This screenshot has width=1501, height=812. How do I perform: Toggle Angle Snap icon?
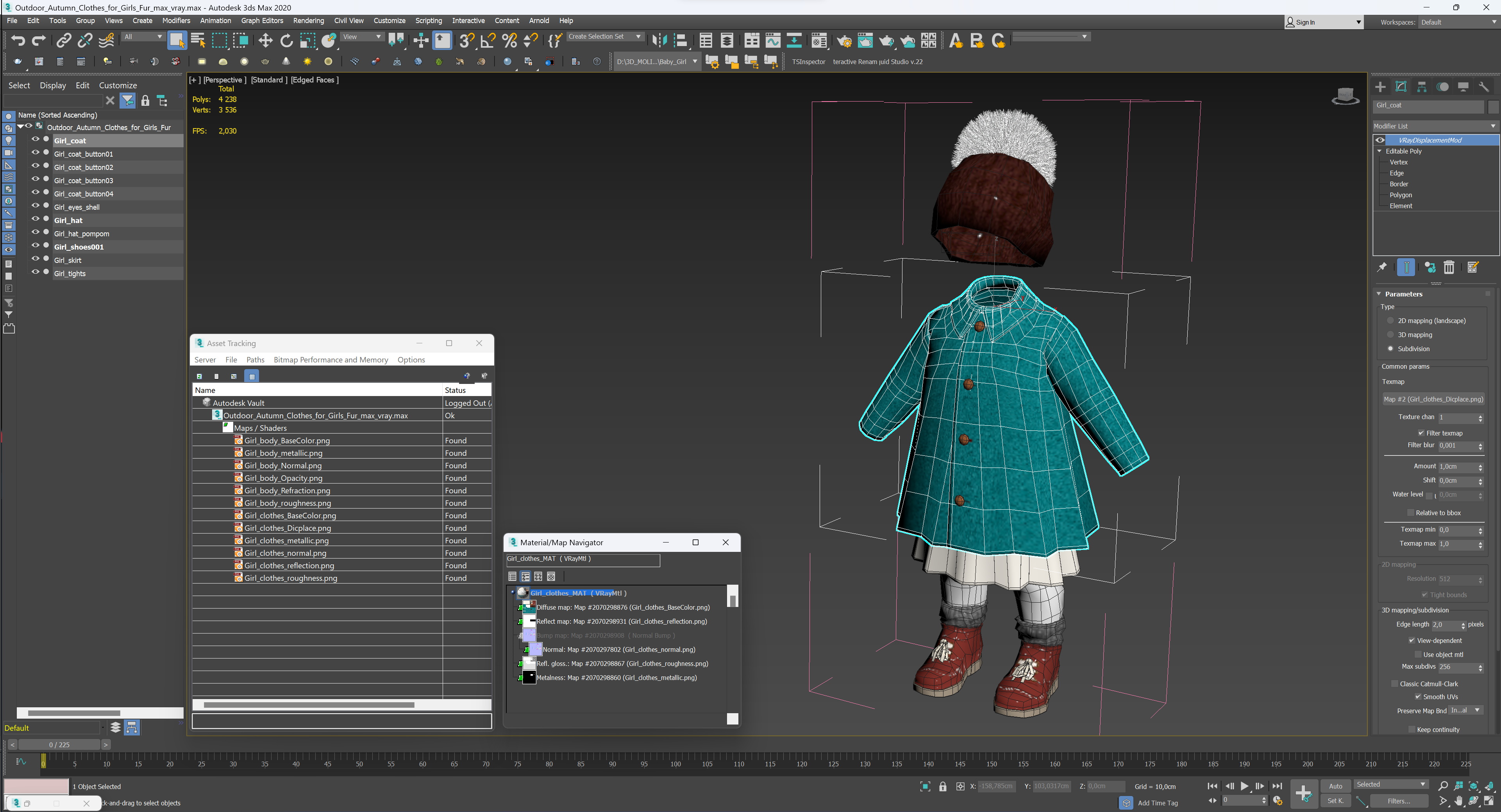click(488, 40)
